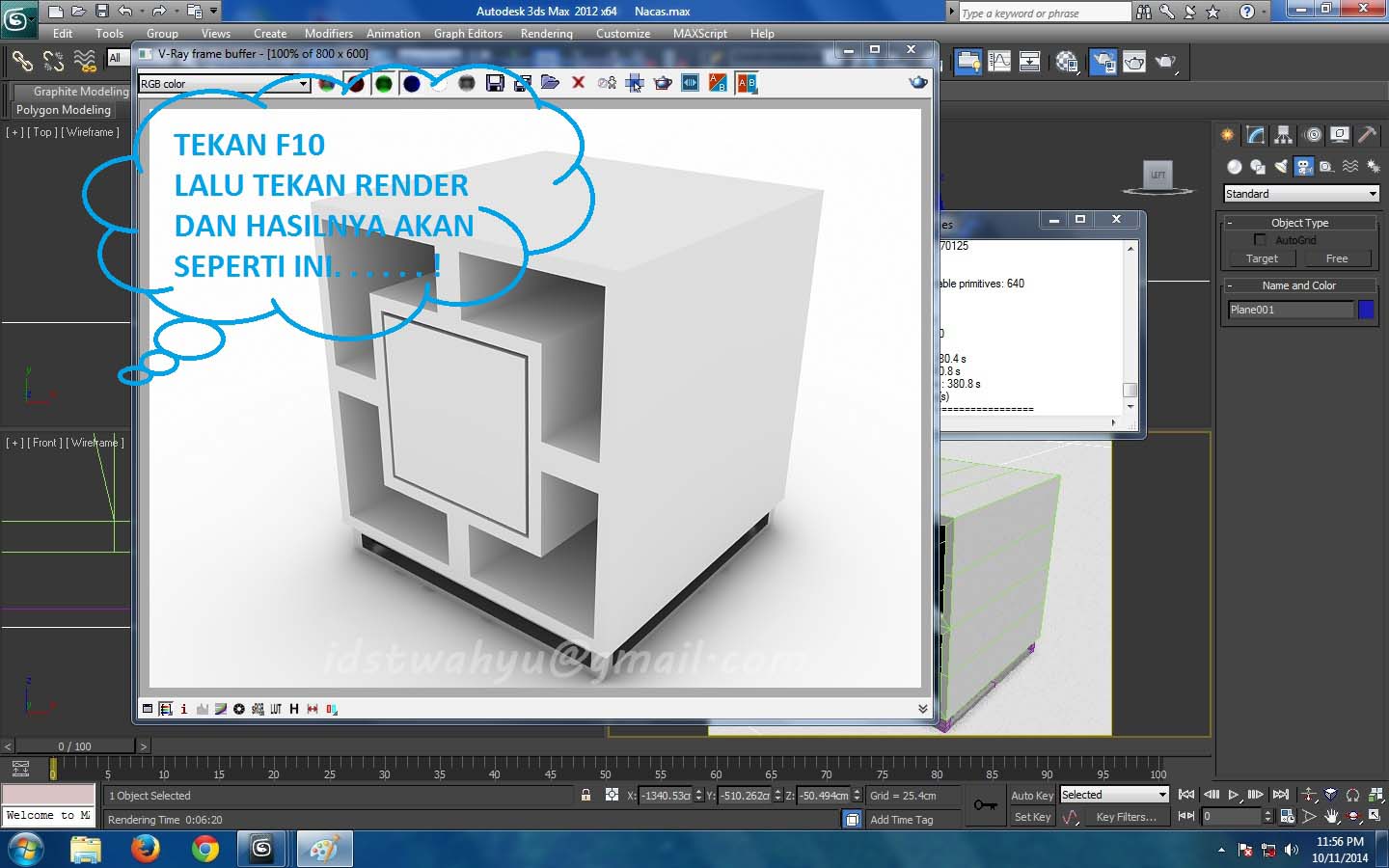
Task: Toggle monochromatic mode in frame buffer
Action: point(467,84)
